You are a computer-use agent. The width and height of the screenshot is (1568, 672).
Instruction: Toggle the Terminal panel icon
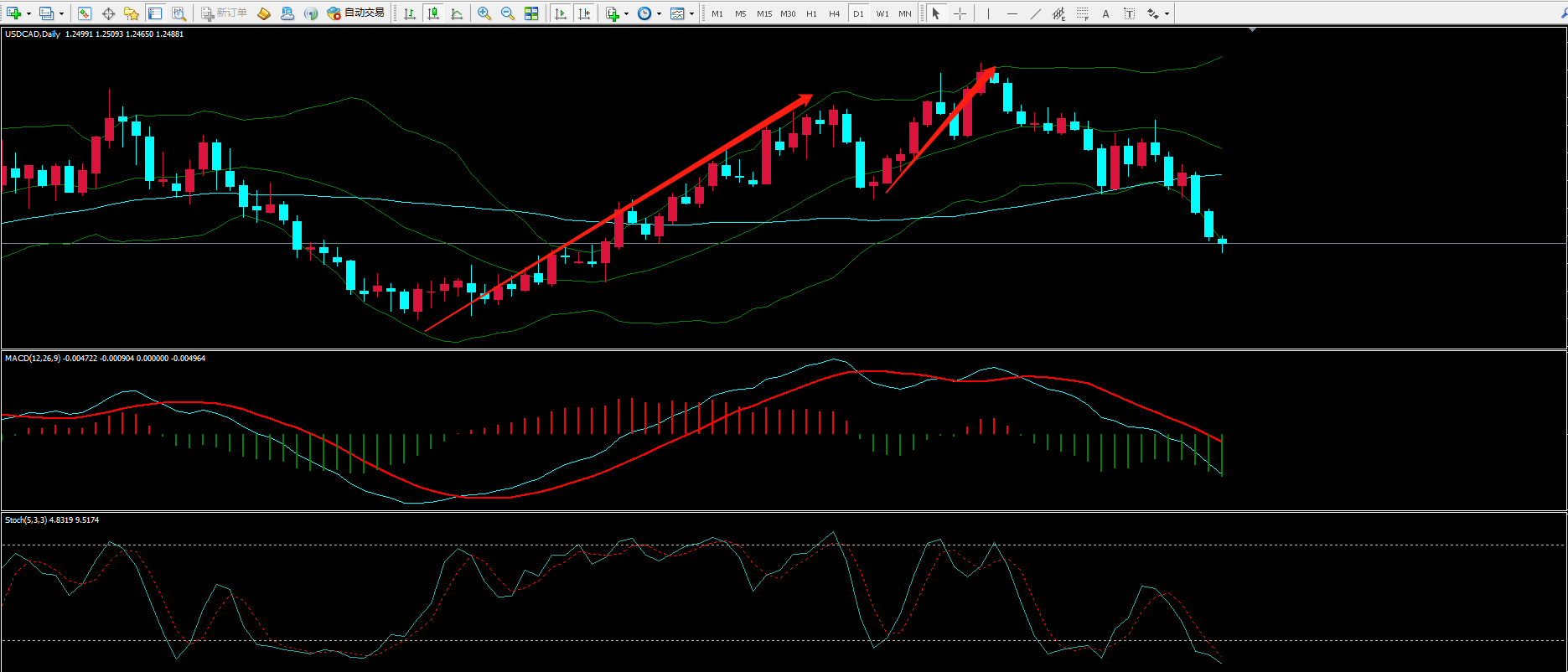155,13
